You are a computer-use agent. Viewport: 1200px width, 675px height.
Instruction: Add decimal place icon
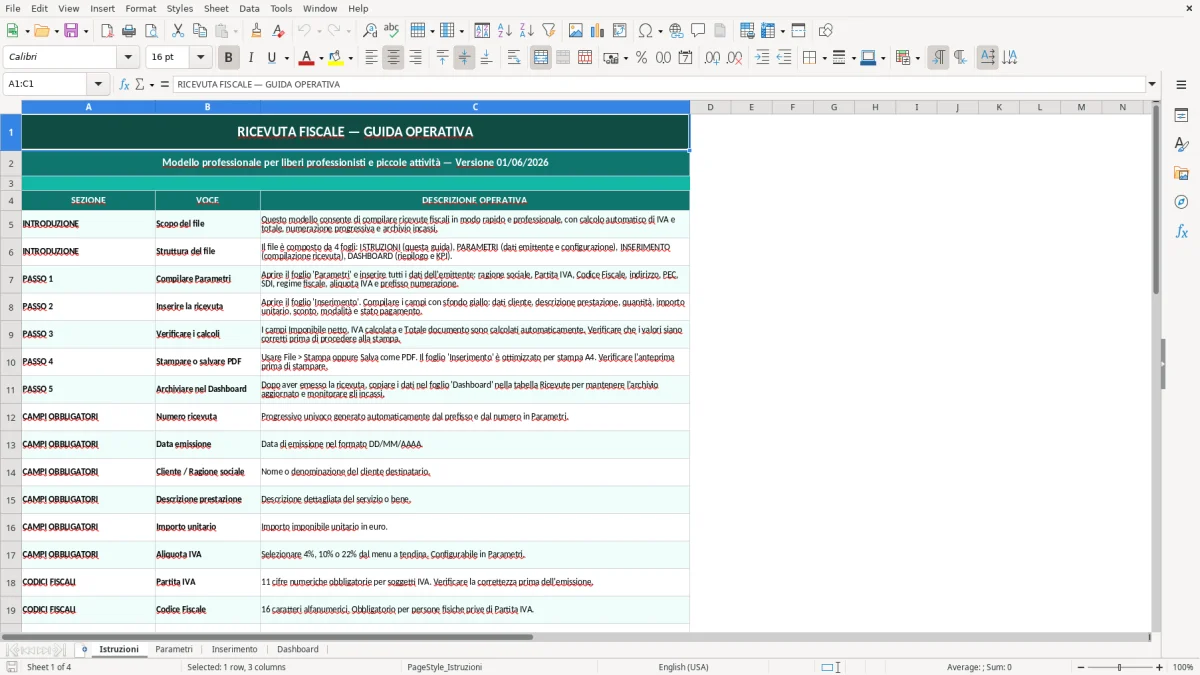[713, 58]
